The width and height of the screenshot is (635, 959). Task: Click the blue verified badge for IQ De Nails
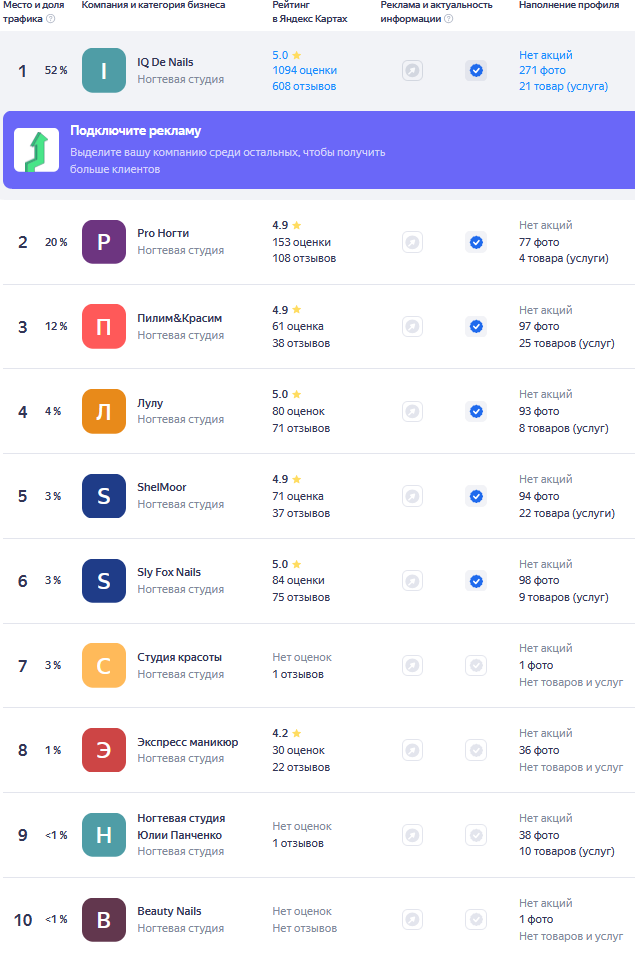(476, 71)
